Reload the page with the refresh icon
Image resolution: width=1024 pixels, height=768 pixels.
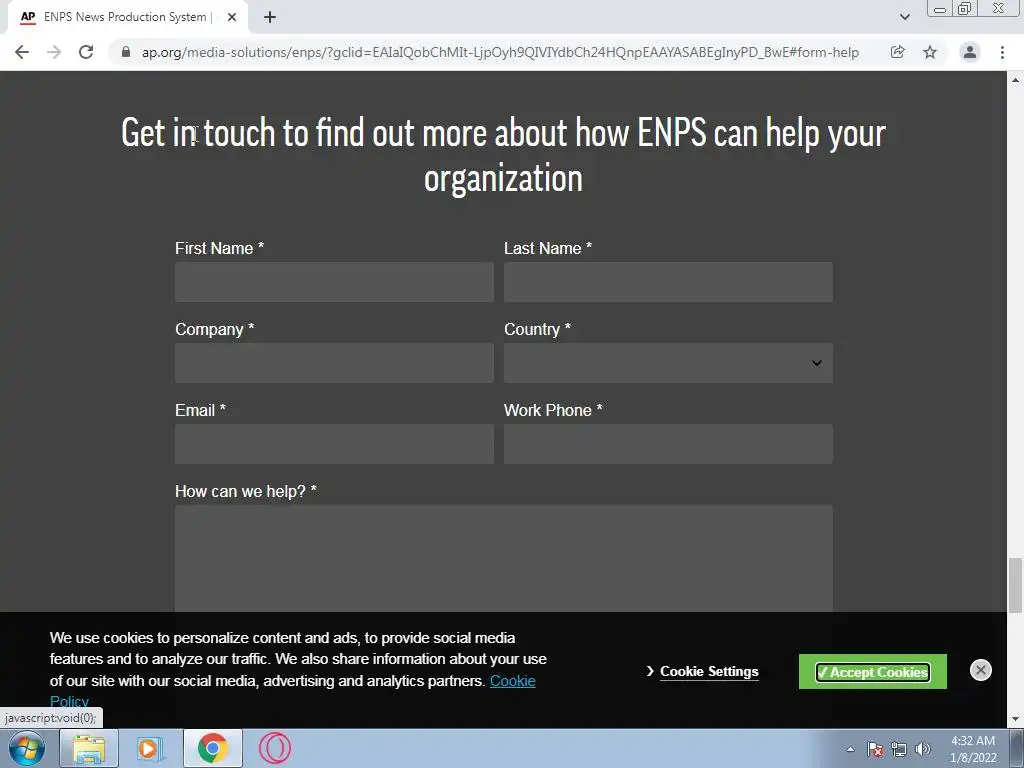(x=86, y=52)
